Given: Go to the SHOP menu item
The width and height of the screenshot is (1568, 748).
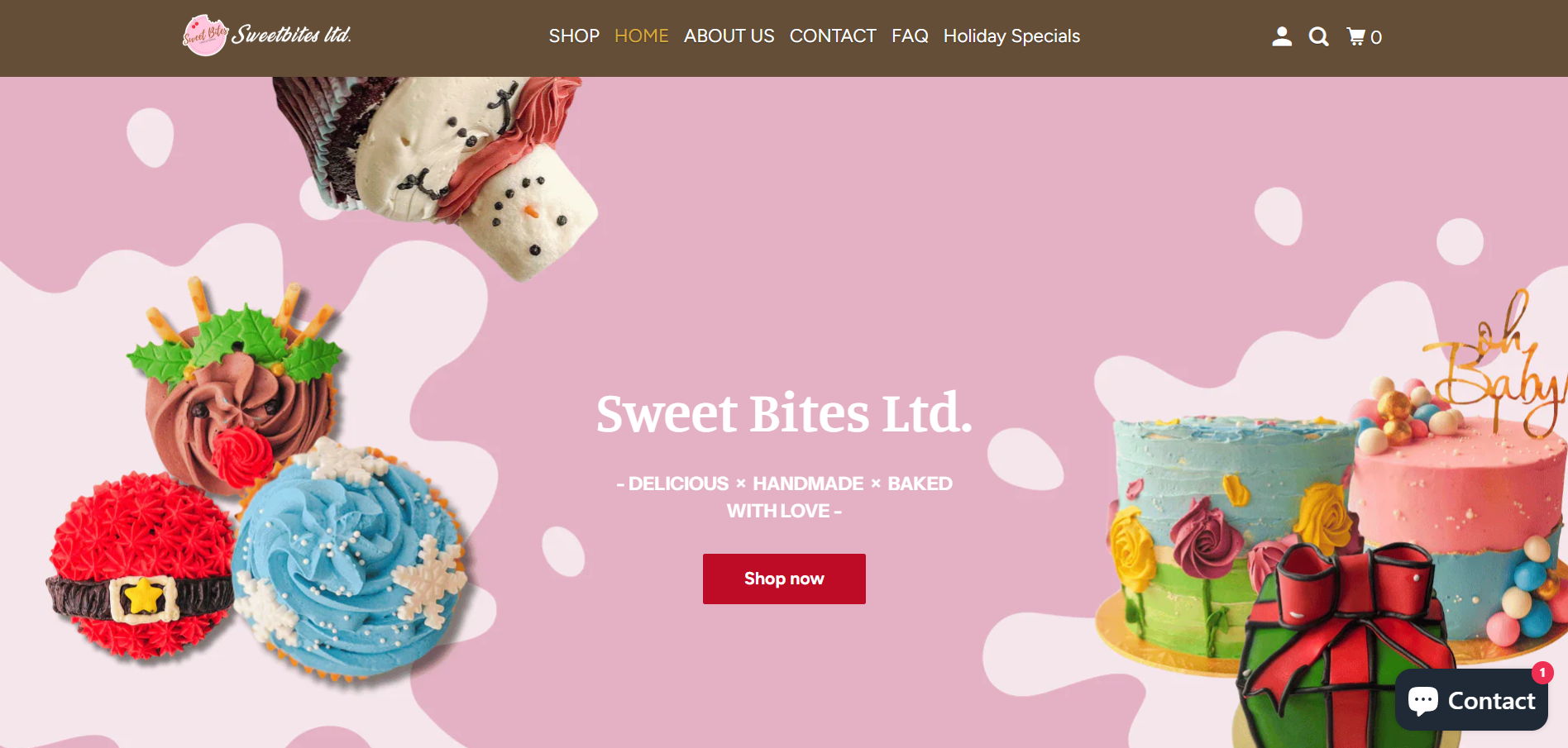Looking at the screenshot, I should point(574,36).
